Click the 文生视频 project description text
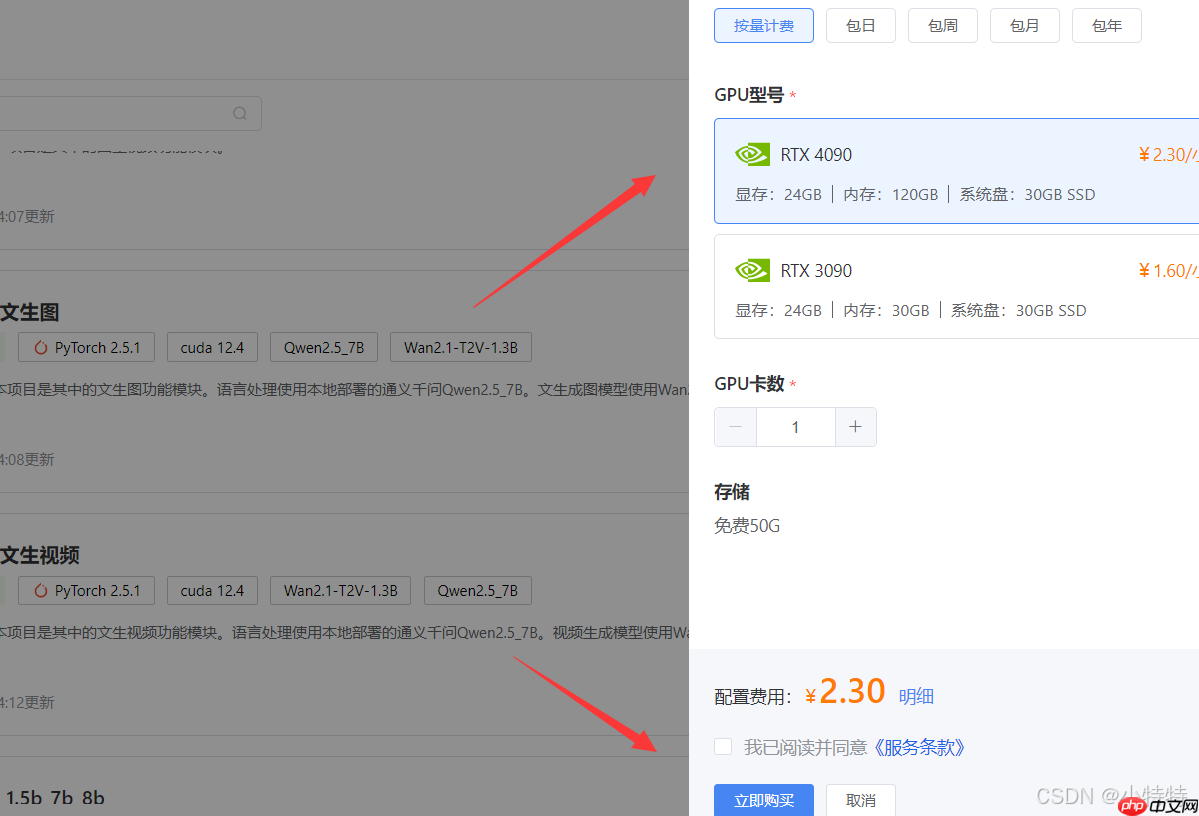1199x816 pixels. (x=344, y=632)
